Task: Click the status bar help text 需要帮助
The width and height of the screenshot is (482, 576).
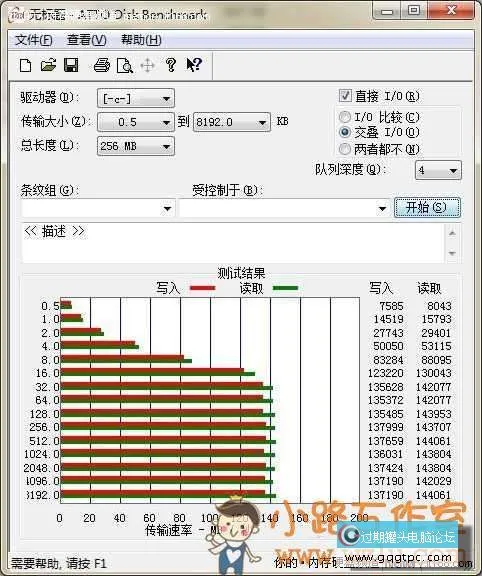Action: click(59, 563)
